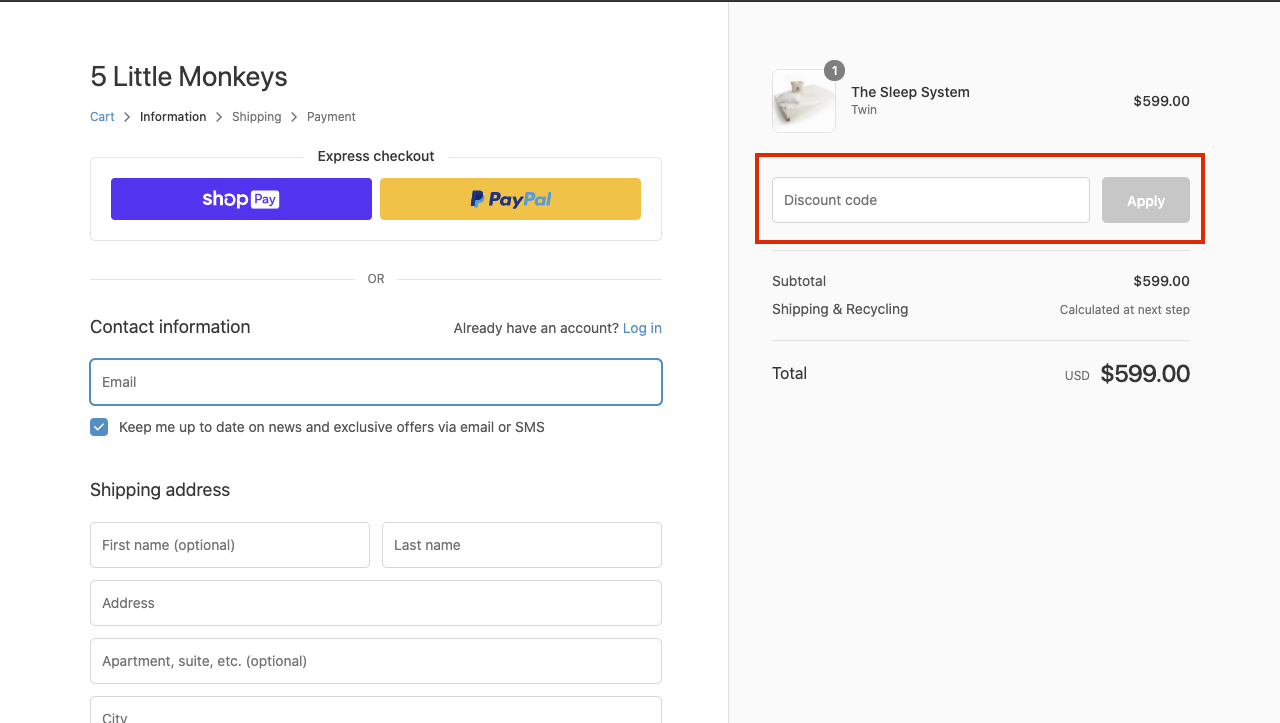Click the First name (optional) field
Image resolution: width=1280 pixels, height=723 pixels.
(230, 545)
